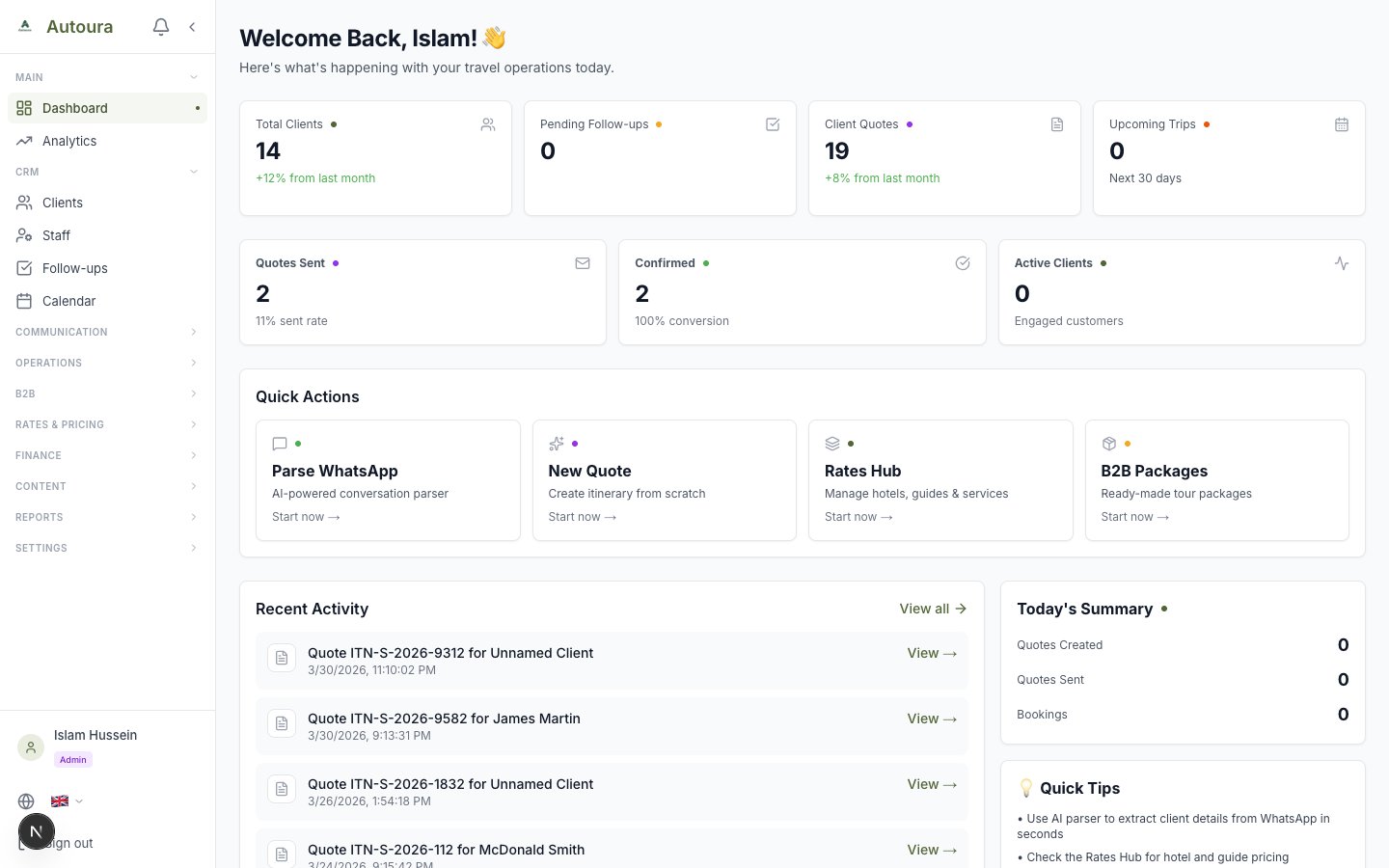1389x868 pixels.
Task: Click the calendar icon on Upcoming Trips card
Action: coord(1342,124)
